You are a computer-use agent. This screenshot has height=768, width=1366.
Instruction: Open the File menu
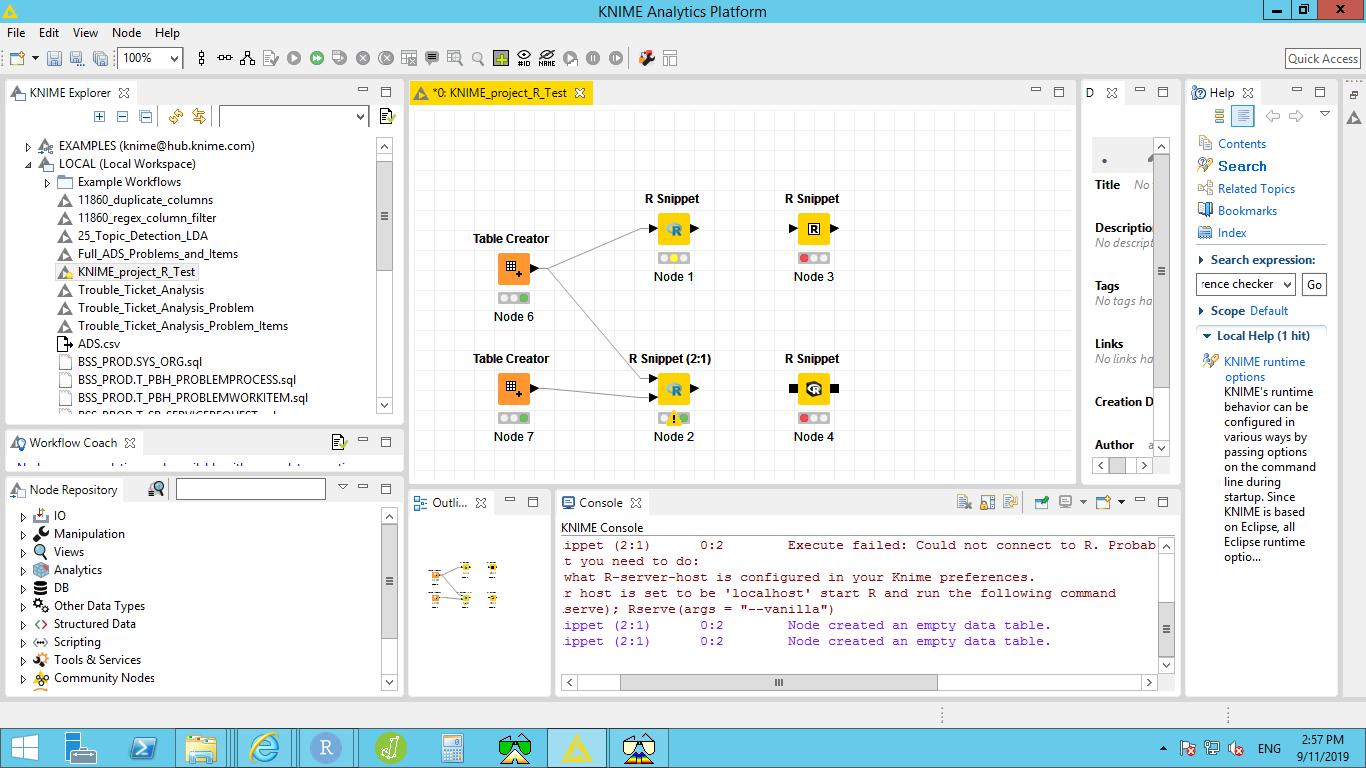pos(16,33)
